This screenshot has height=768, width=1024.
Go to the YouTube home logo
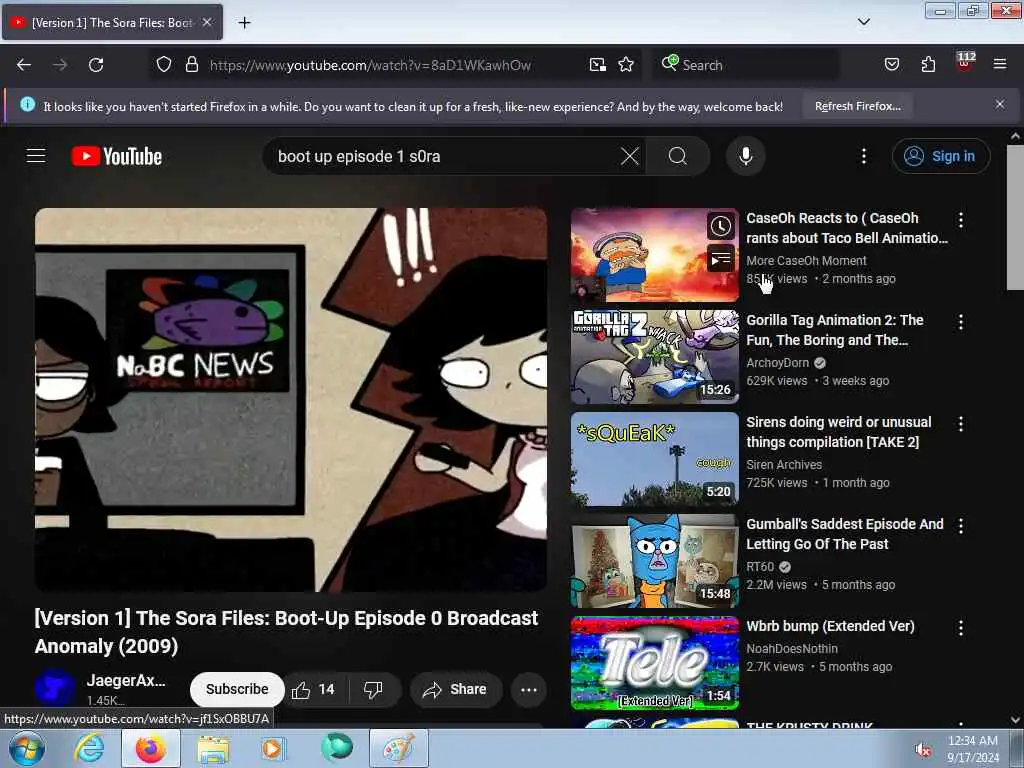pos(117,156)
